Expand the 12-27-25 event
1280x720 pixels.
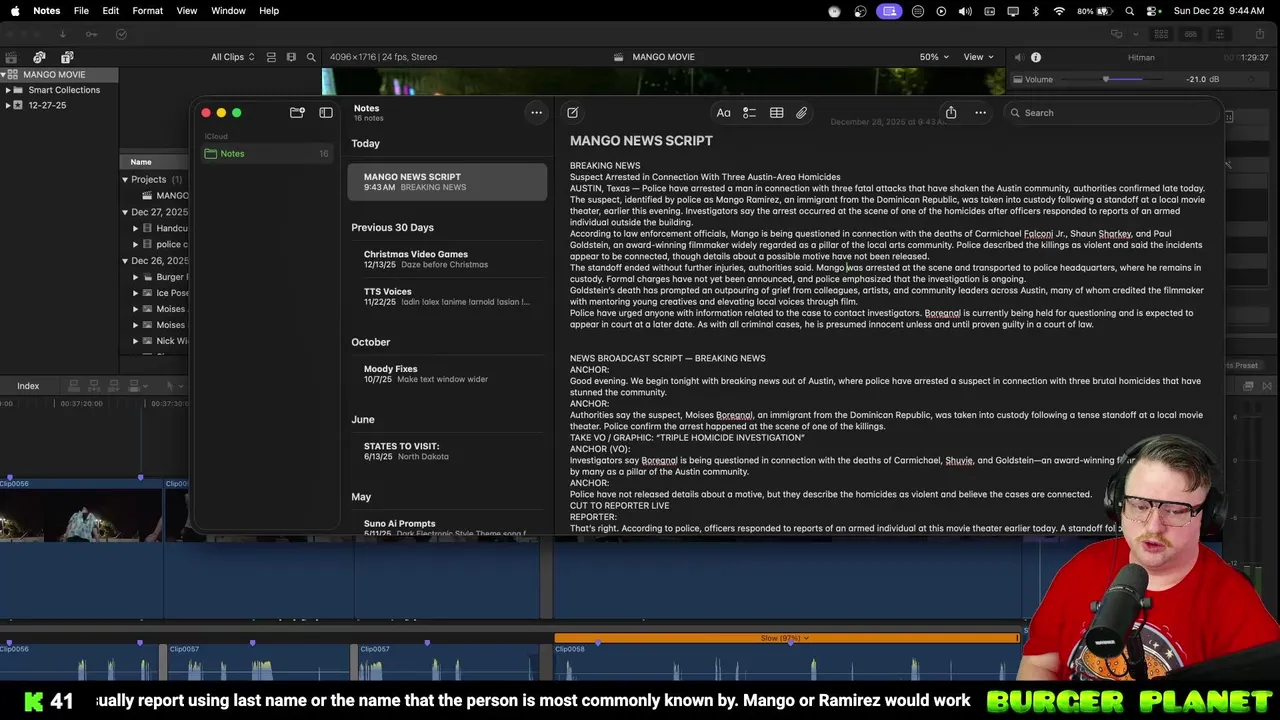[x=8, y=105]
